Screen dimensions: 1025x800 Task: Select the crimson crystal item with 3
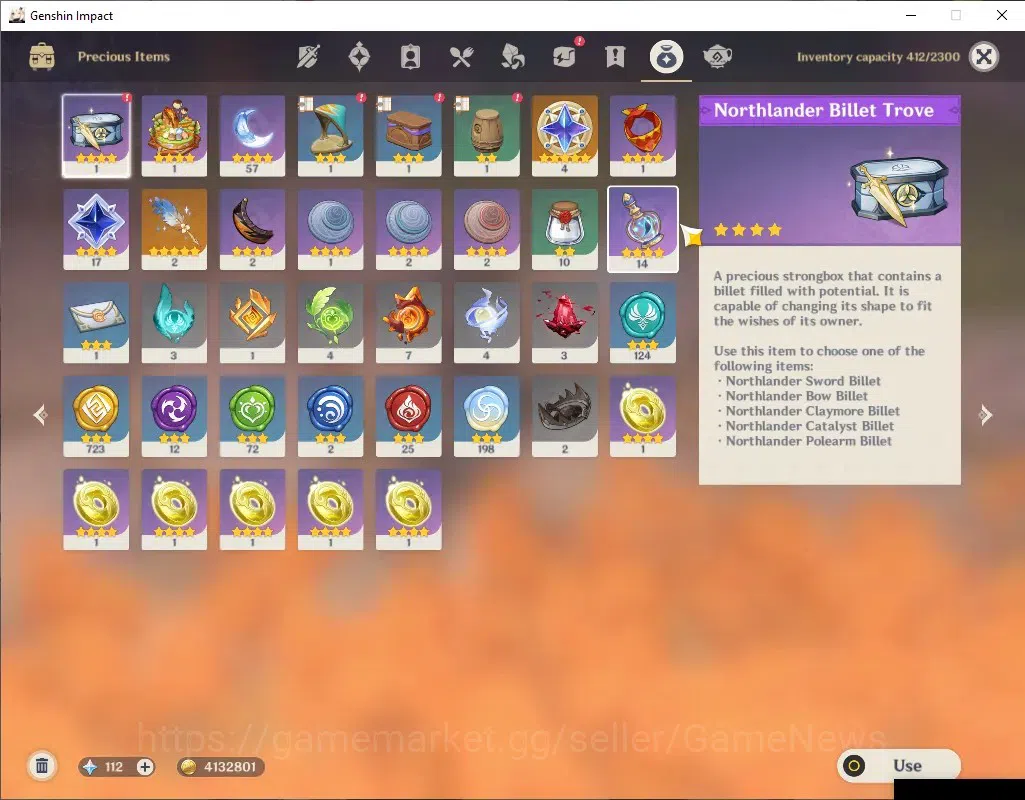point(565,323)
